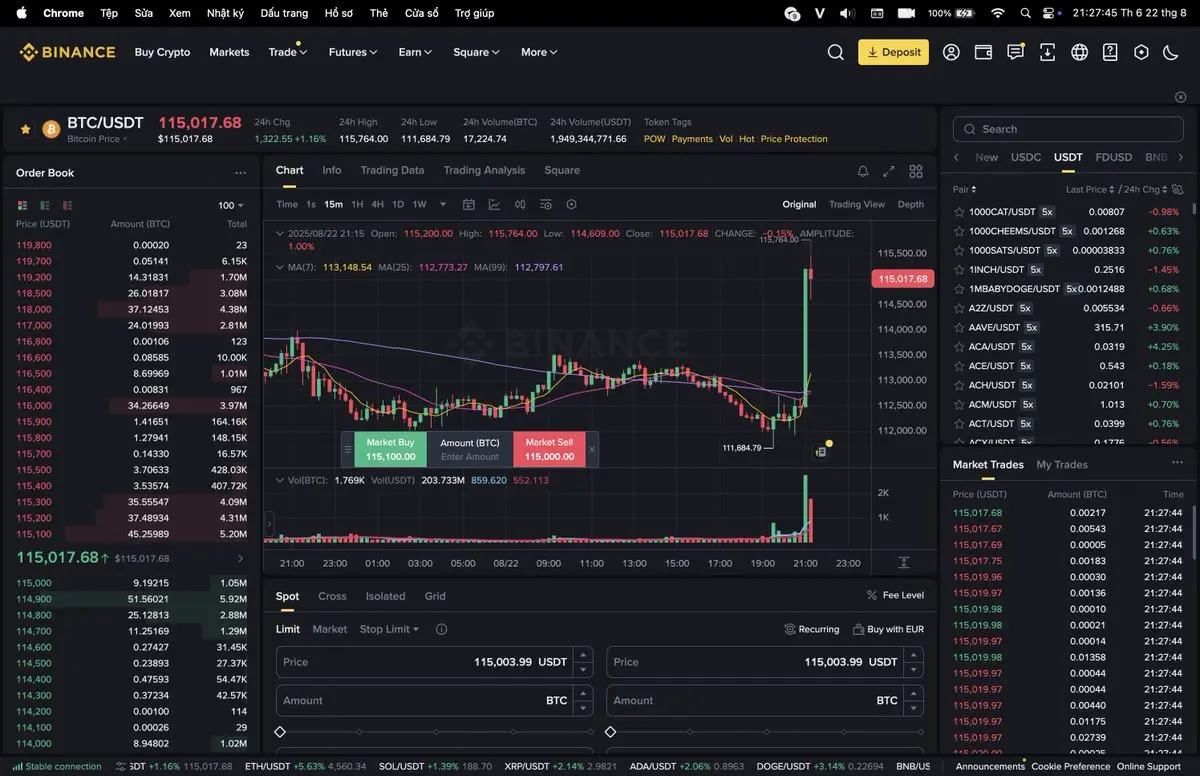The height and width of the screenshot is (776, 1200).
Task: Open more time intervals dropdown arrow
Action: coord(443,204)
